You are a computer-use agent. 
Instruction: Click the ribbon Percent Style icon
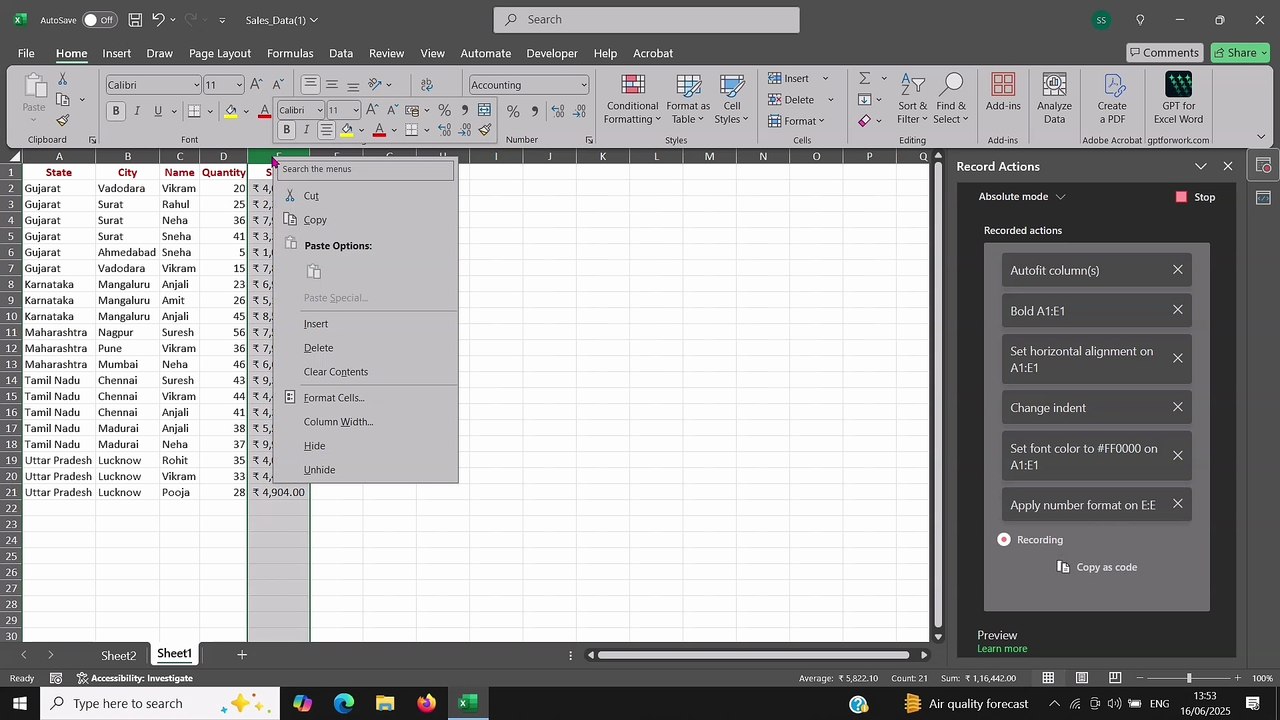click(x=513, y=111)
